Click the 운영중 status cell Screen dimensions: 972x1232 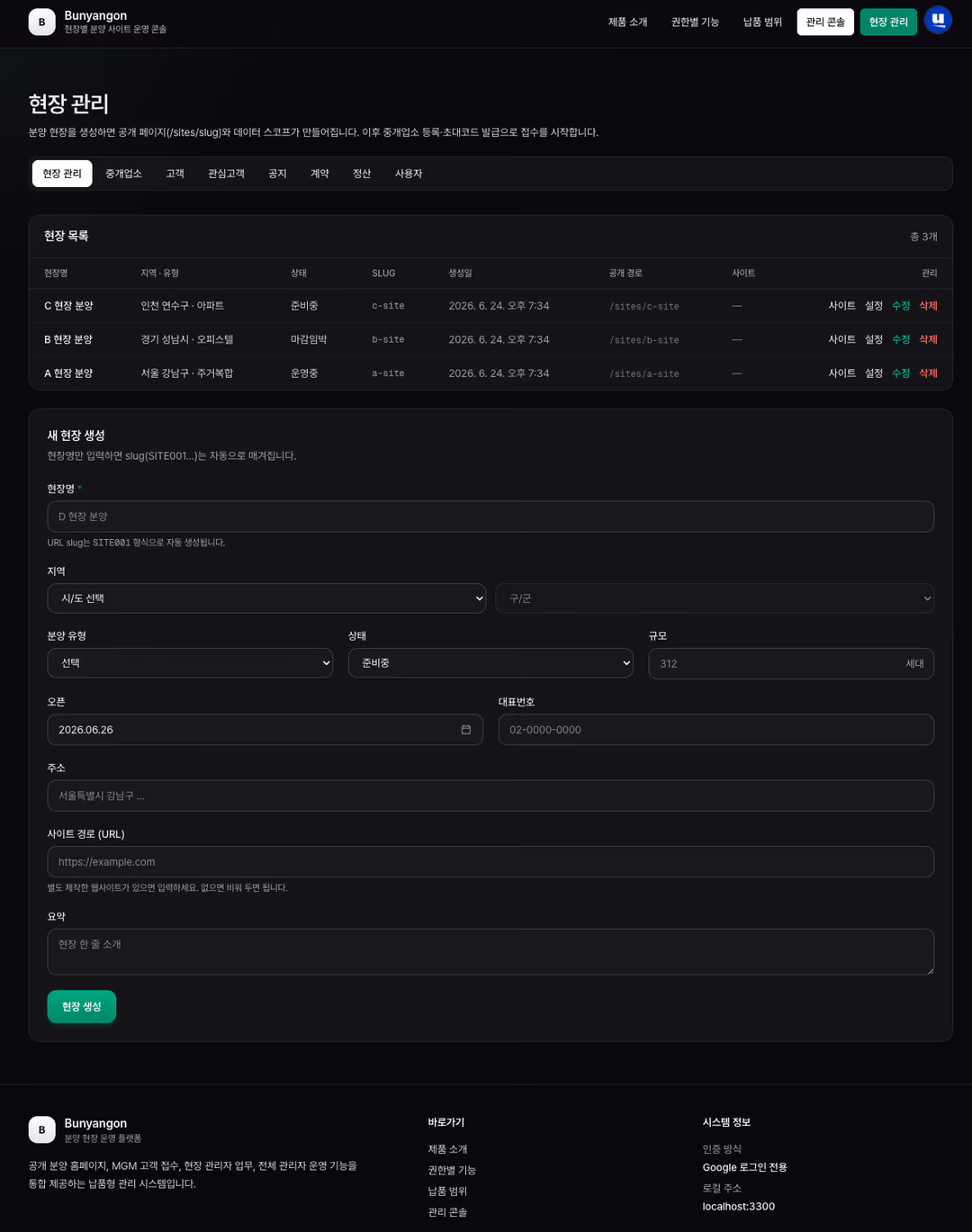(304, 373)
